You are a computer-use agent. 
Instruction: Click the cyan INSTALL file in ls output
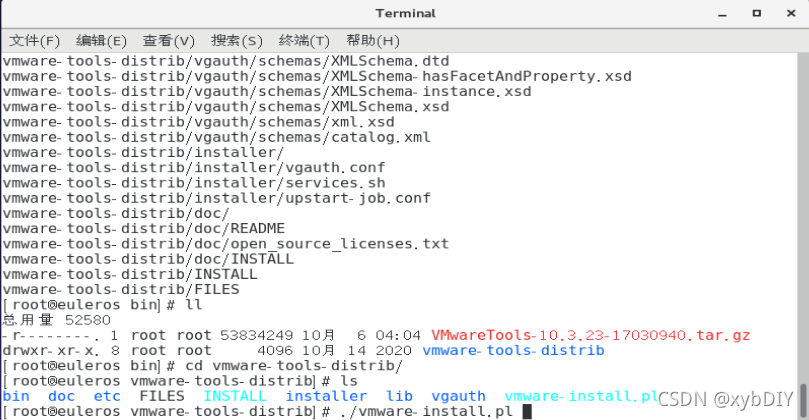235,396
